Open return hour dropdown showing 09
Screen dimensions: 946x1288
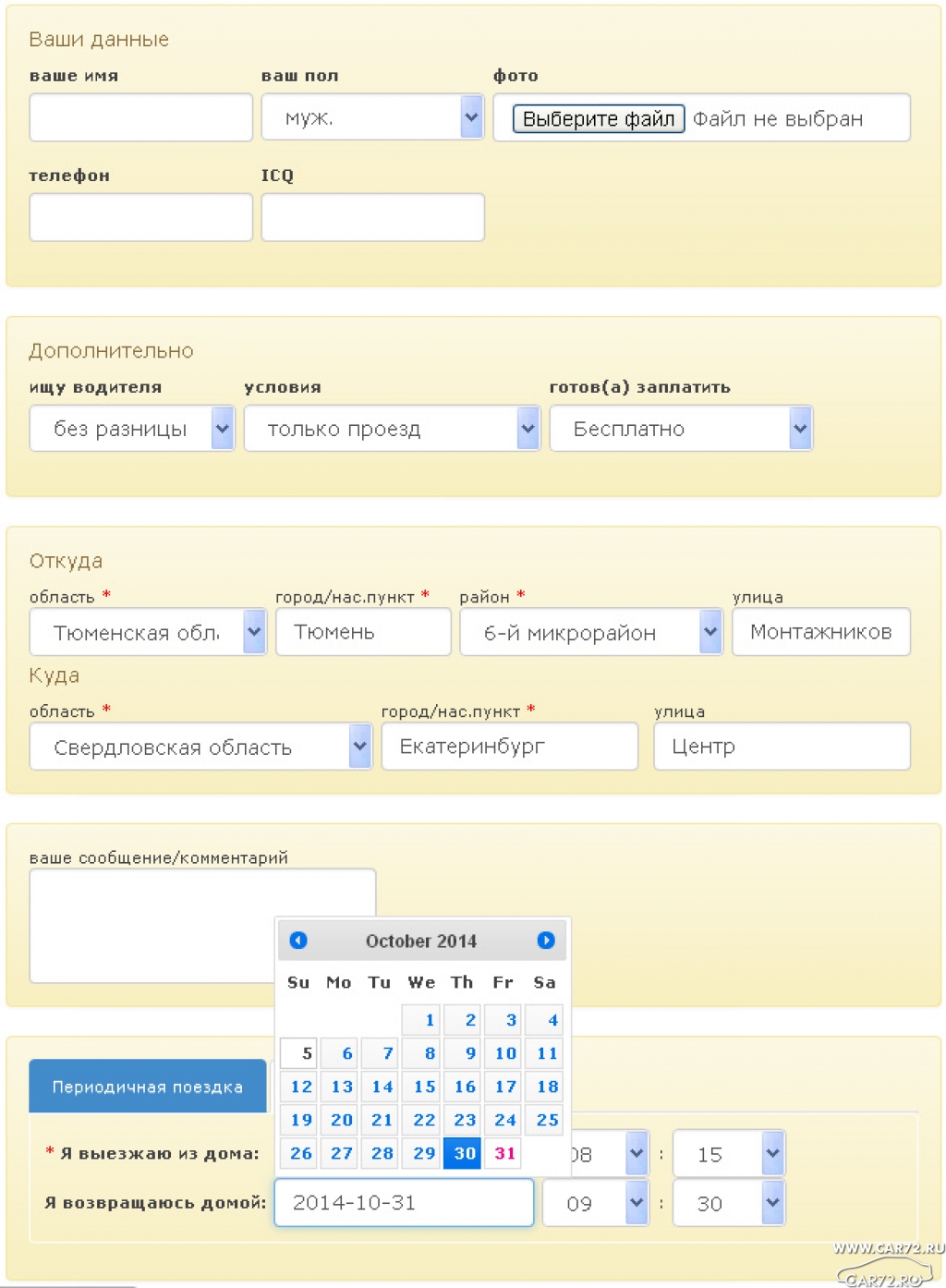(596, 1203)
